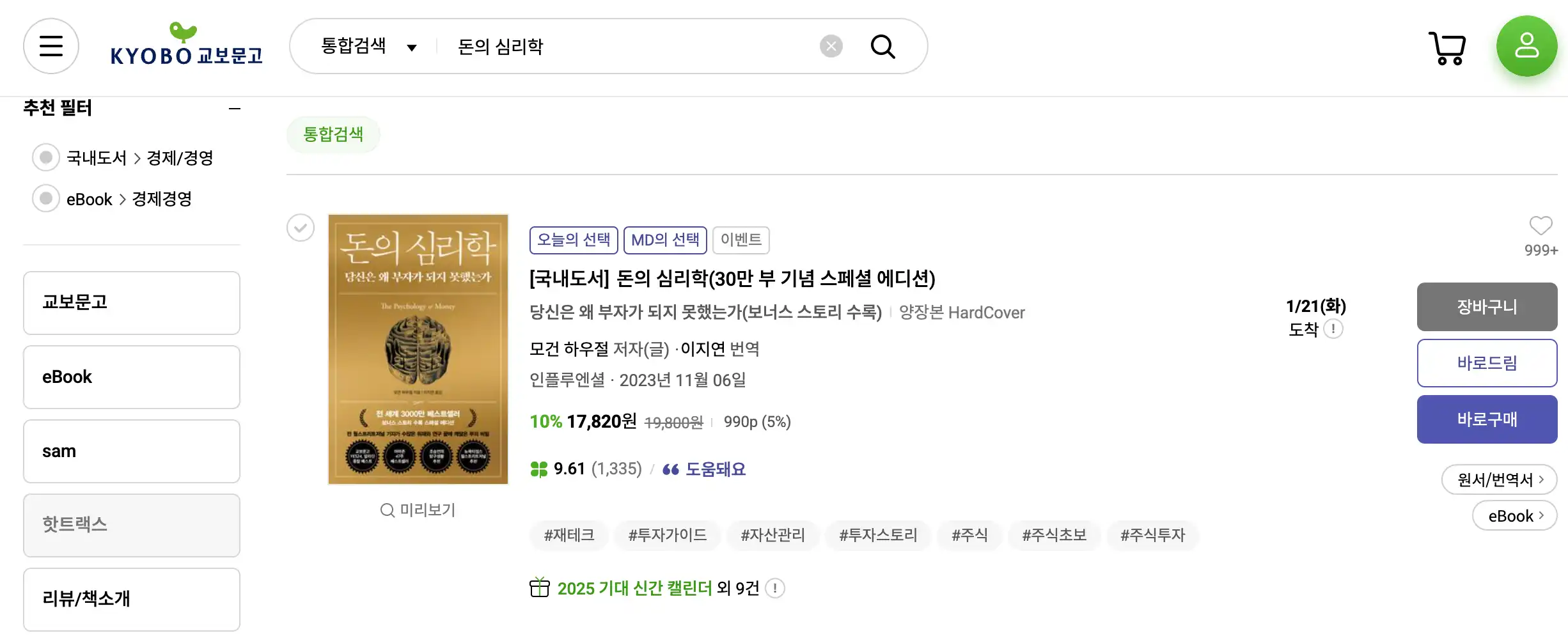
Task: Select the 국내도서 경제/경영 radio filter
Action: point(45,157)
